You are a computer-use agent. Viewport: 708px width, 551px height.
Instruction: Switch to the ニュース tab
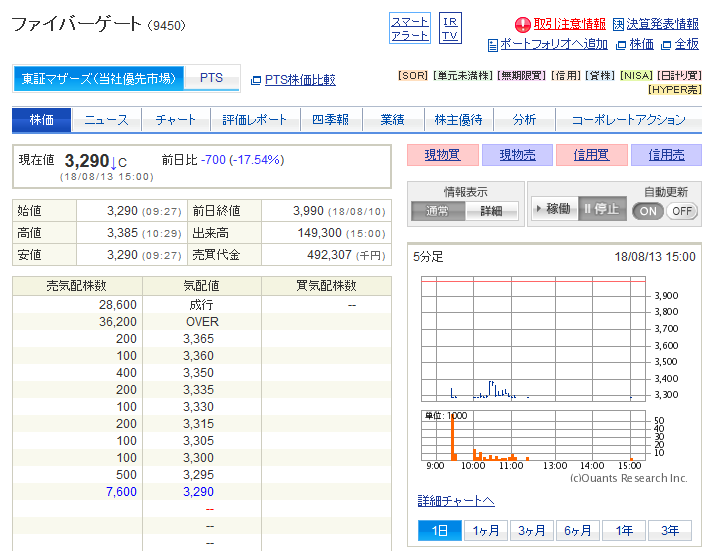click(x=106, y=120)
